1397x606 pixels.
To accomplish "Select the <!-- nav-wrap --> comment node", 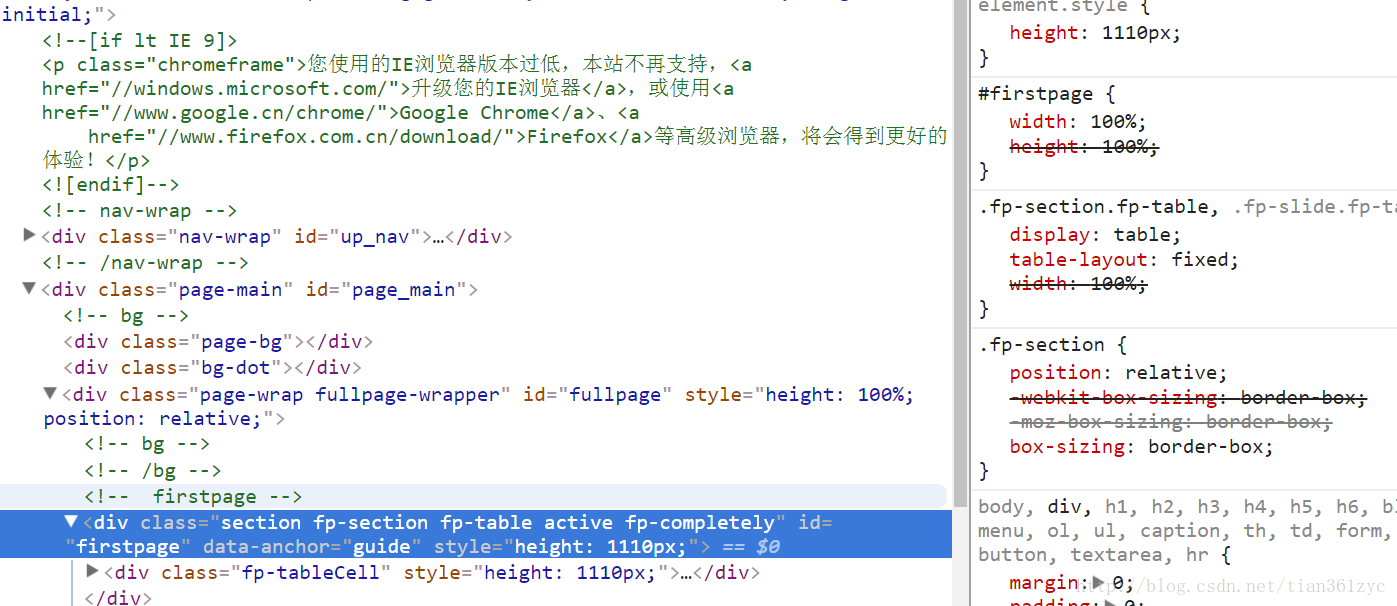I will (140, 211).
